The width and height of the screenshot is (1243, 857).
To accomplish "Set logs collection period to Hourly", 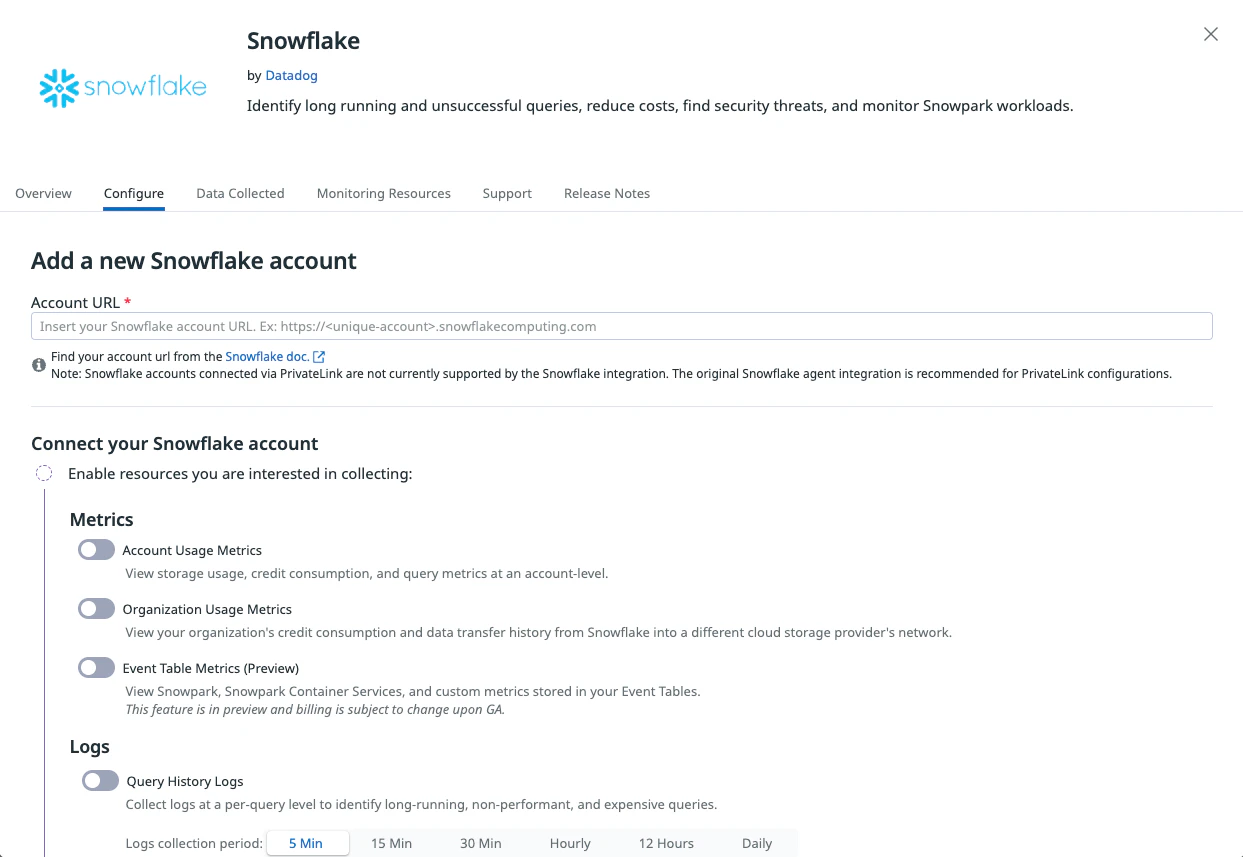I will click(570, 843).
